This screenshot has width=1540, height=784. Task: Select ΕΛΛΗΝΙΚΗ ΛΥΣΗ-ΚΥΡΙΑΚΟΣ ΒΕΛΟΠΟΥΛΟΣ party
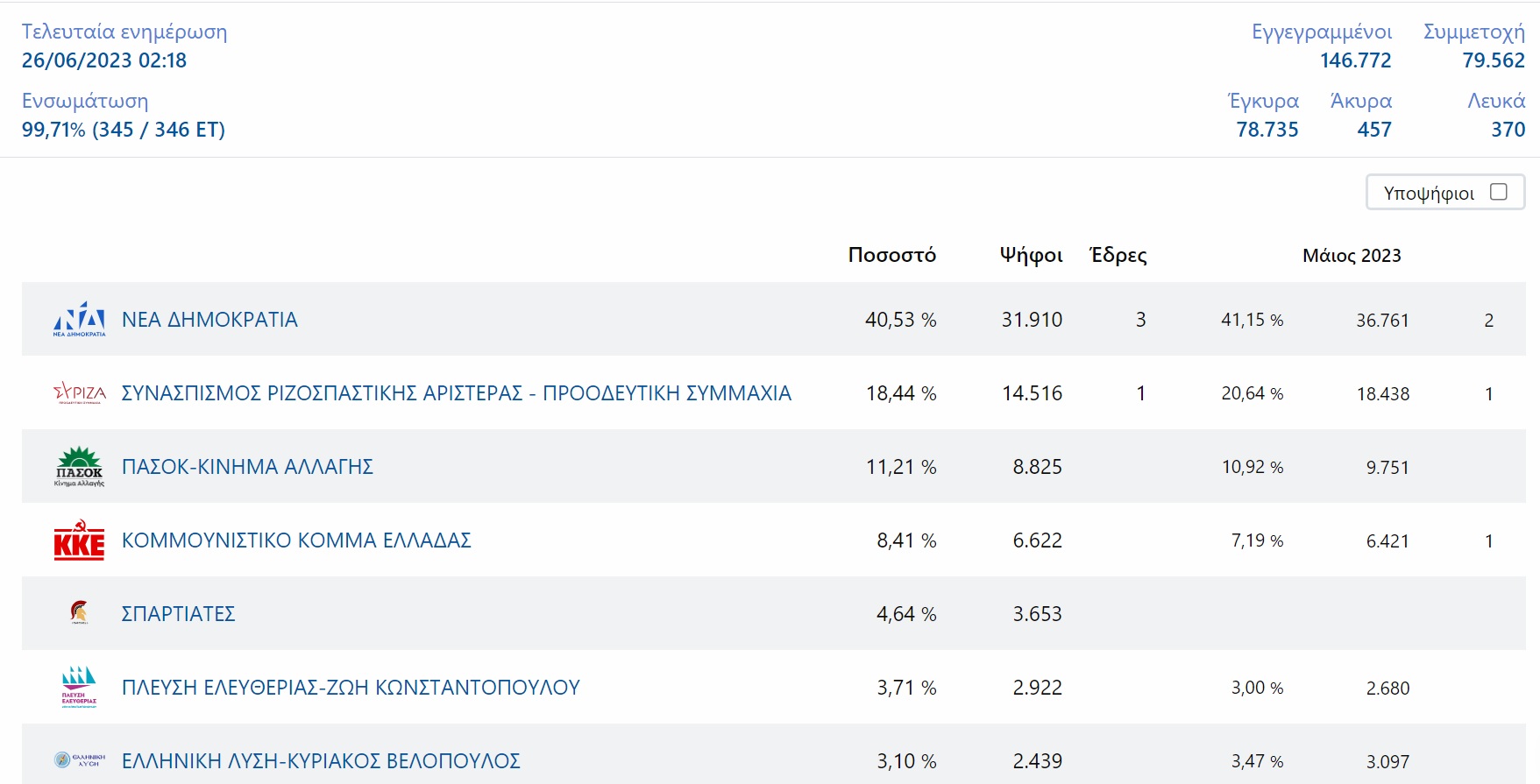(x=321, y=760)
